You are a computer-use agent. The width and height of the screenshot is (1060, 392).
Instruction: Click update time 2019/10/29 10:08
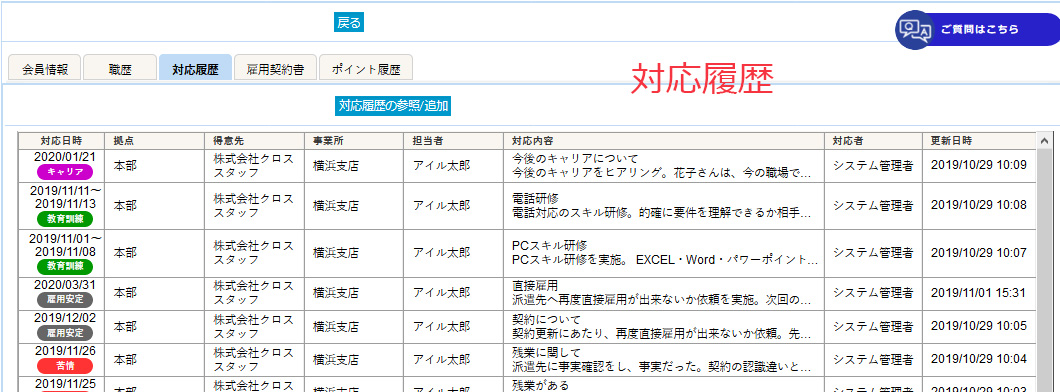(978, 205)
